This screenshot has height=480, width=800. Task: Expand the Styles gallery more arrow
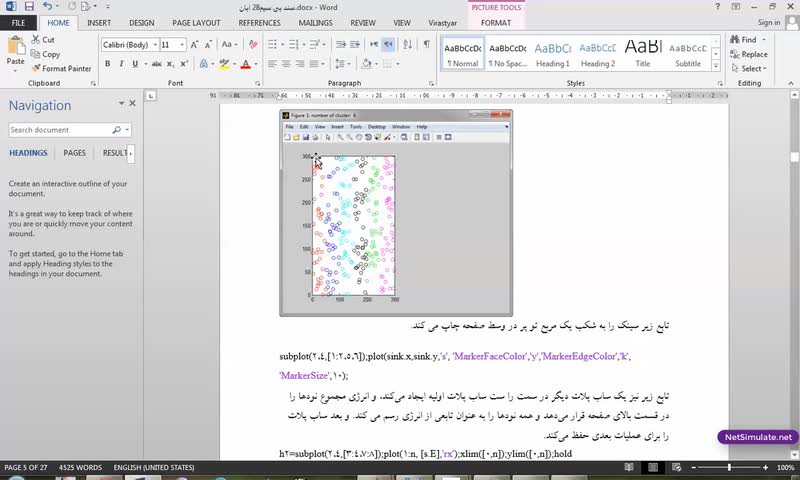point(716,66)
